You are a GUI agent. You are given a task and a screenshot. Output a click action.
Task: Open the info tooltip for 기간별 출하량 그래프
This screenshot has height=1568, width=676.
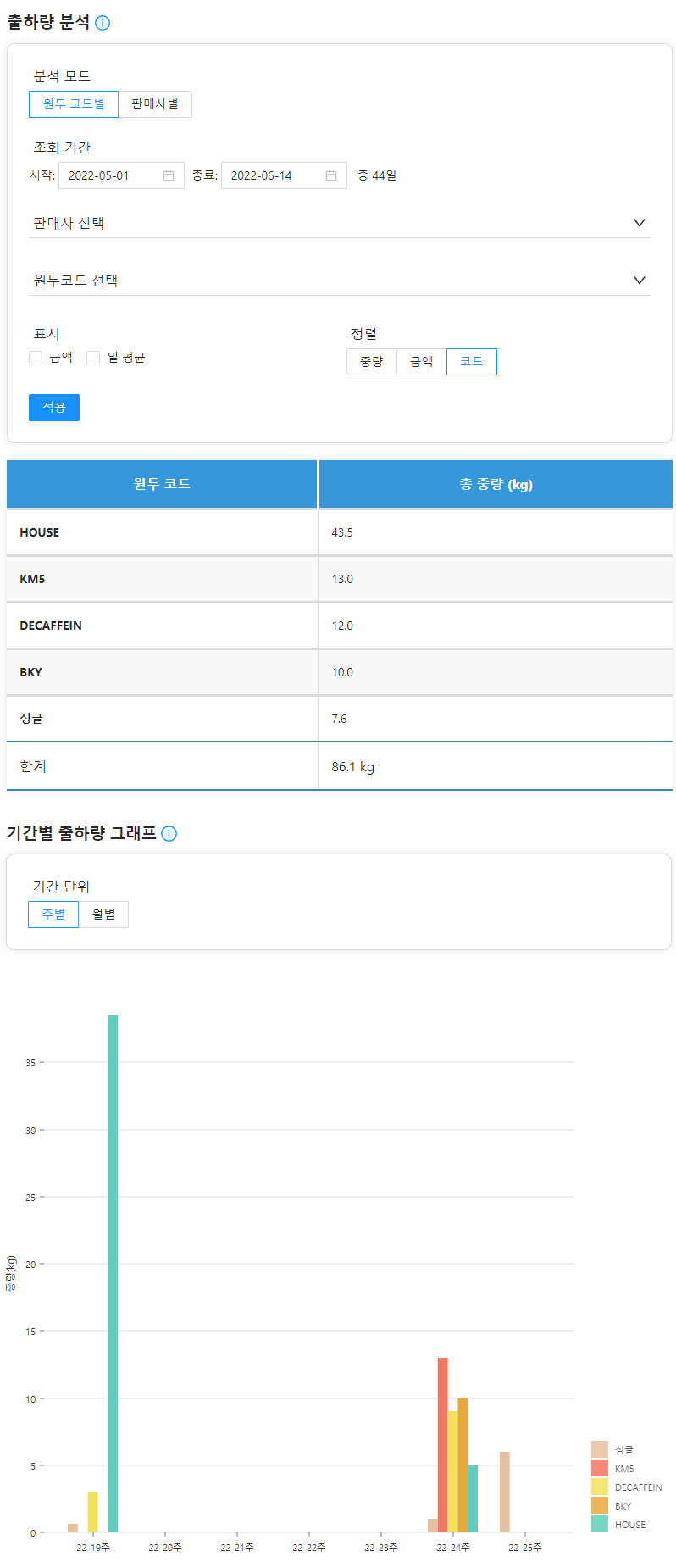click(169, 834)
